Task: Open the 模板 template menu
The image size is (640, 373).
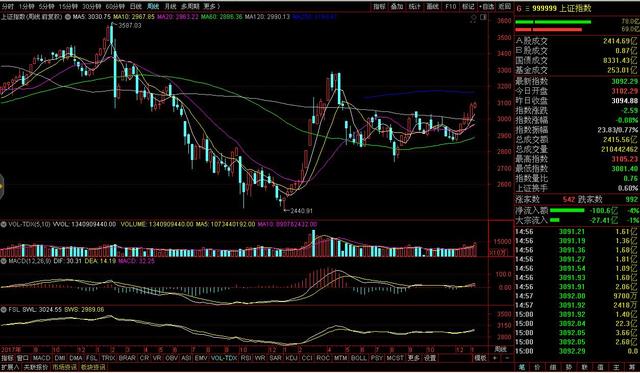Action: coord(480,358)
